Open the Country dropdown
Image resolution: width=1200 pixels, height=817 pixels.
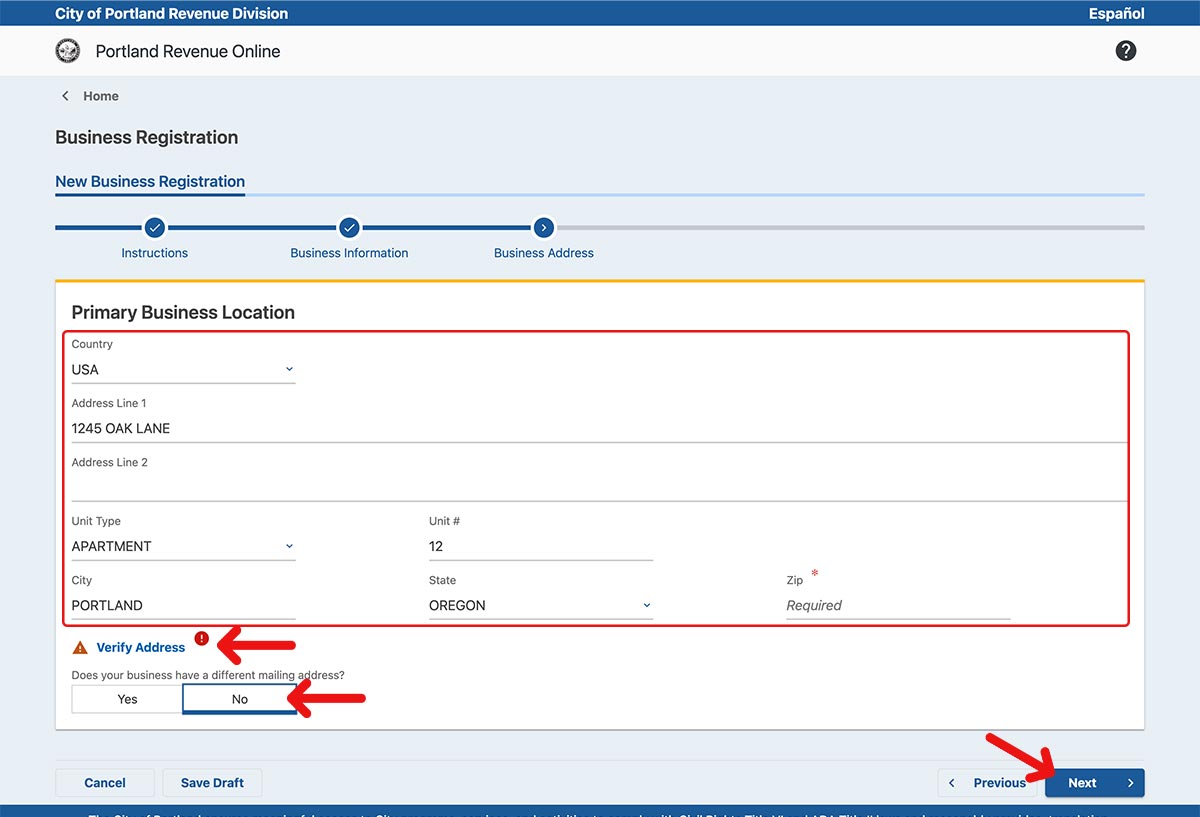(x=183, y=370)
